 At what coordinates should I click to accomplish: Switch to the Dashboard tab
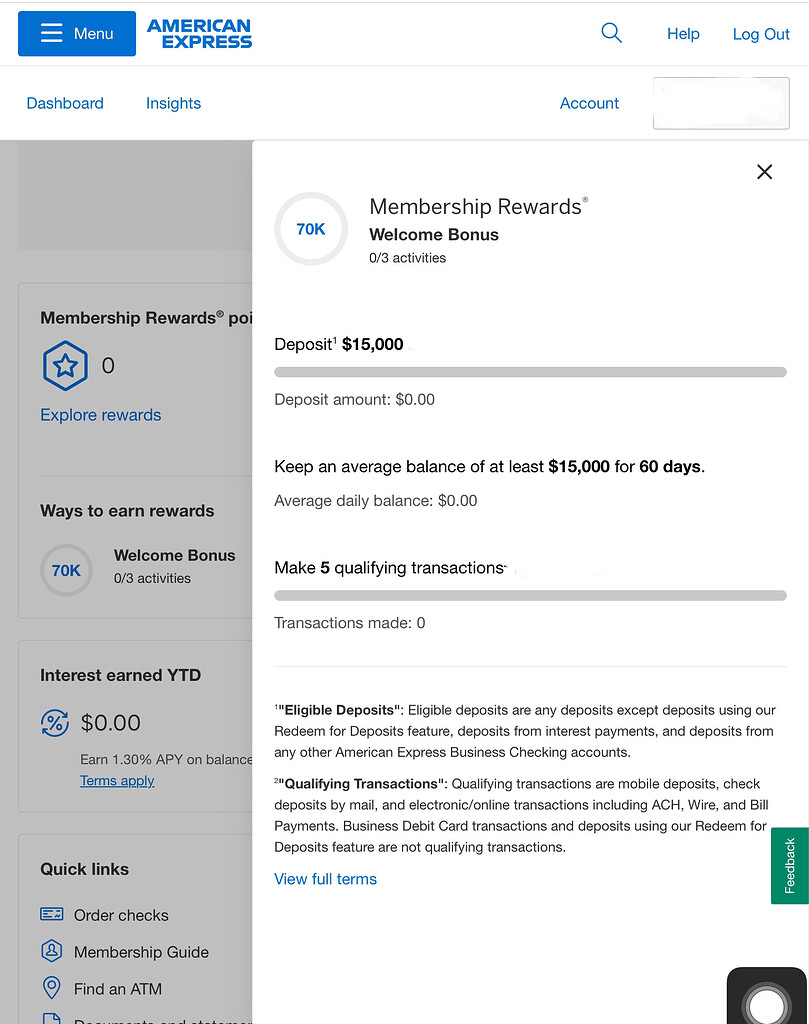pyautogui.click(x=65, y=103)
